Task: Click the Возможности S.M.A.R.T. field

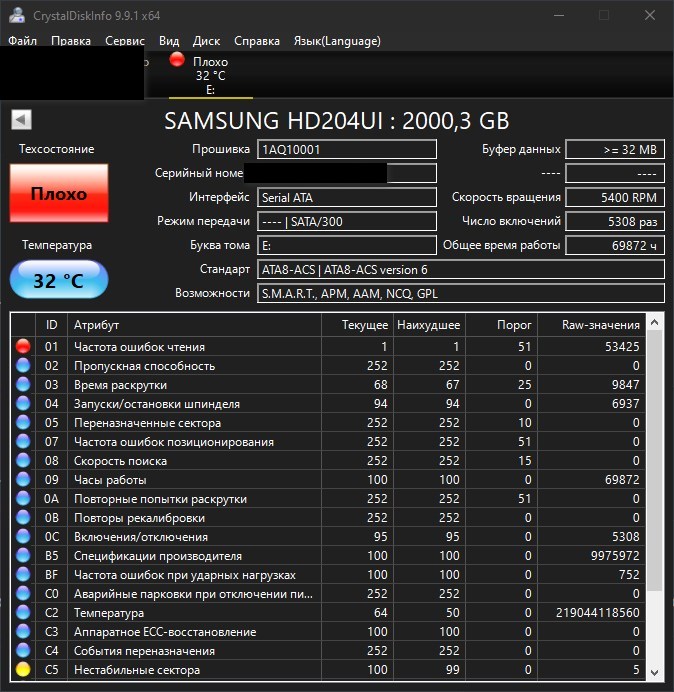Action: 461,293
